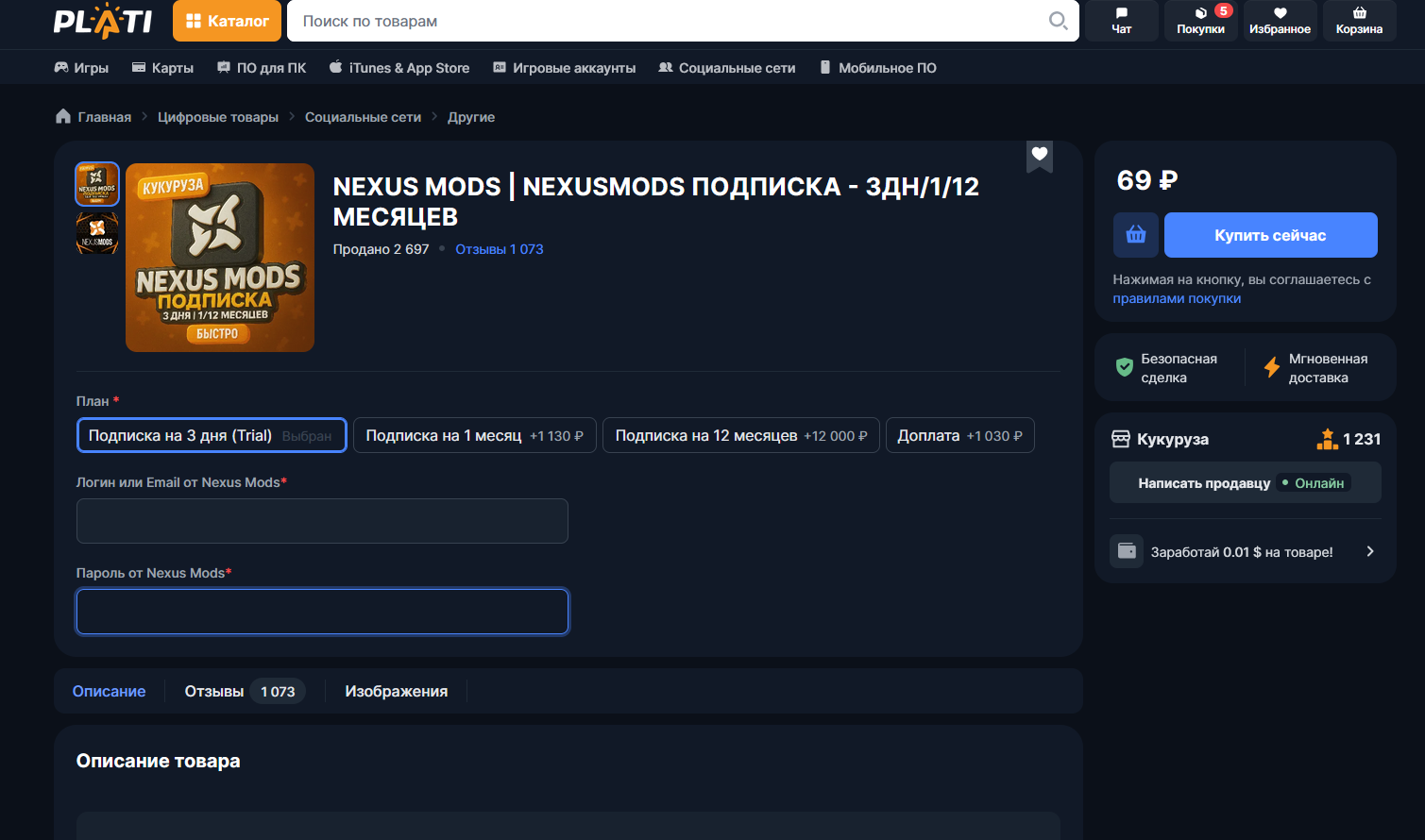Viewport: 1425px width, 840px height.
Task: Click the Продано 2 697 text
Action: [382, 249]
